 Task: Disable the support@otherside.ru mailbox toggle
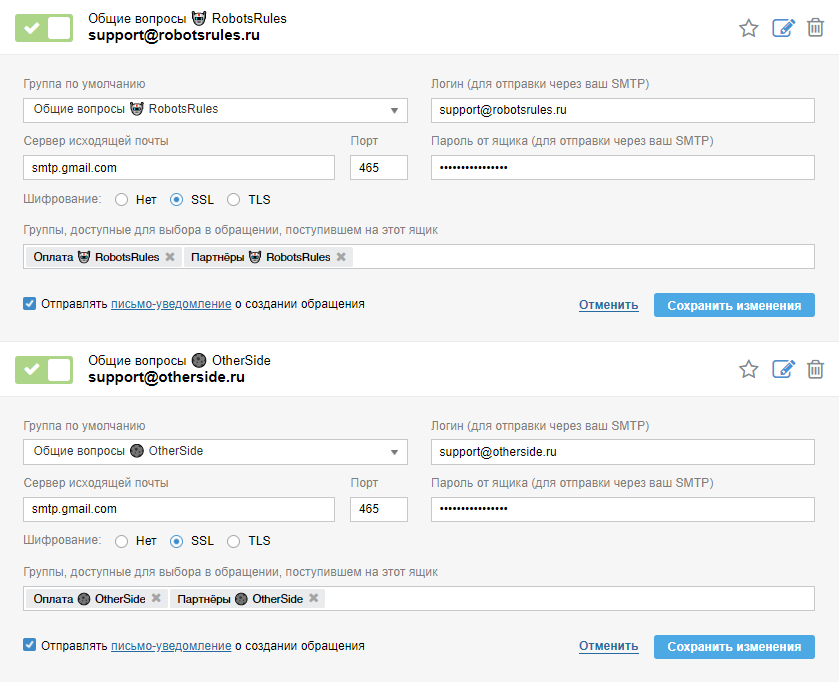pyautogui.click(x=44, y=370)
